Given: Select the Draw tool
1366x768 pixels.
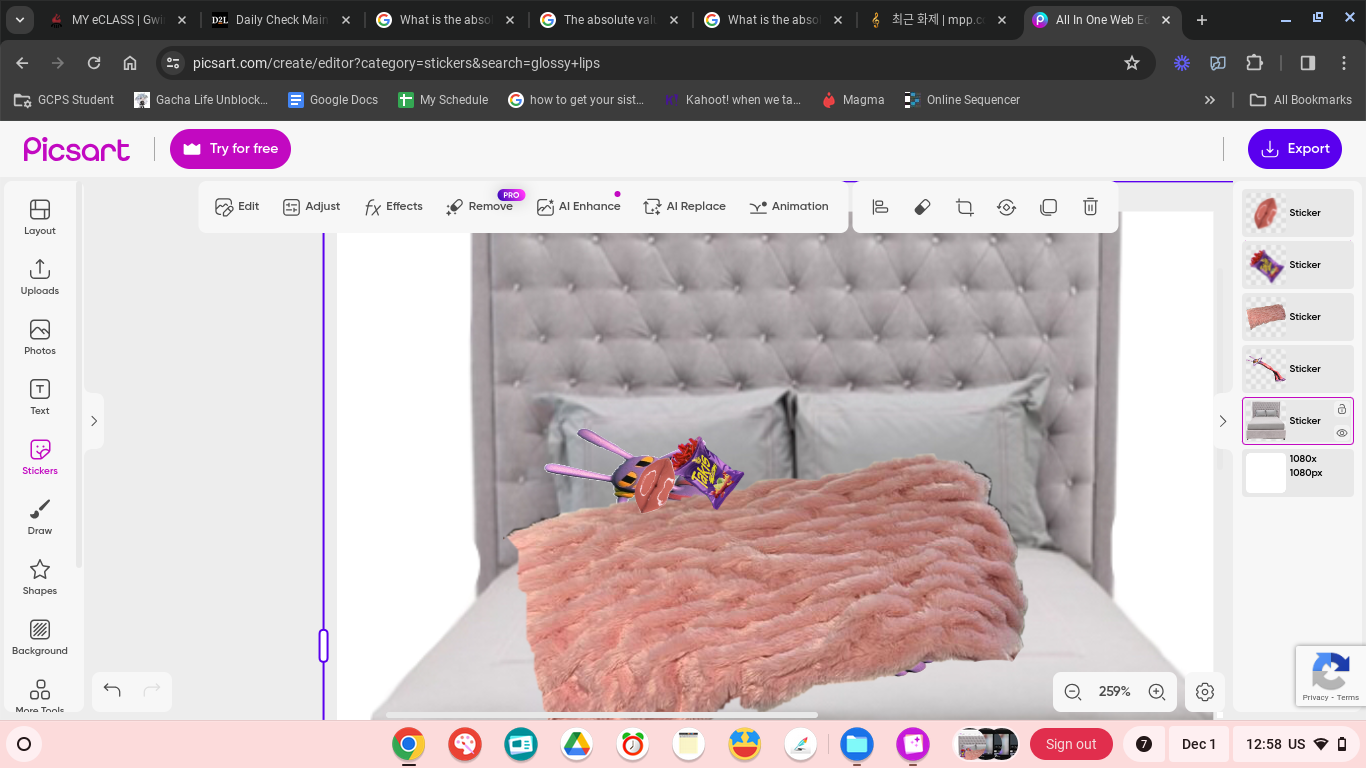Looking at the screenshot, I should (x=40, y=516).
